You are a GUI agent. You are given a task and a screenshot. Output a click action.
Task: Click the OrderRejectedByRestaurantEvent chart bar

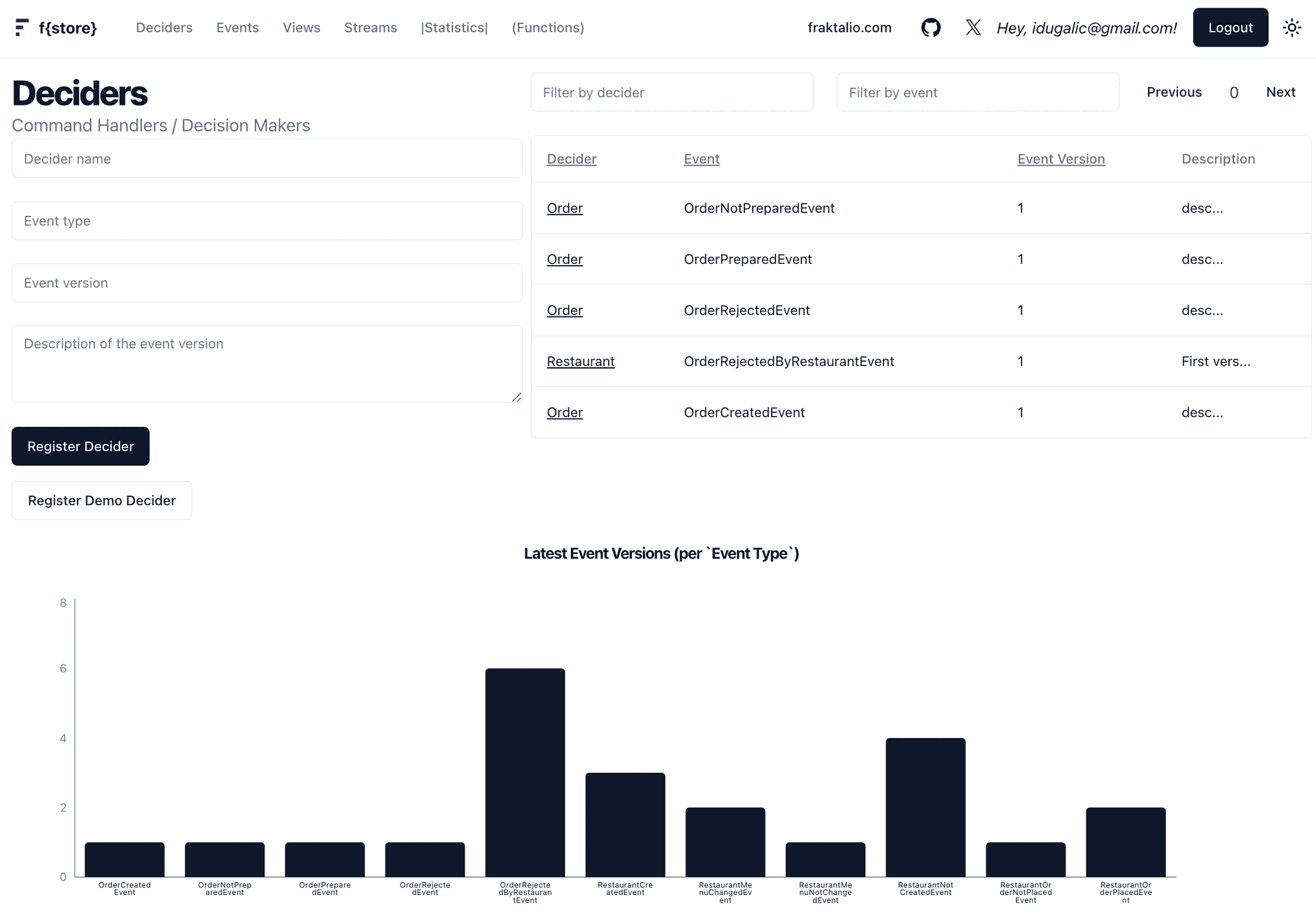pos(525,772)
